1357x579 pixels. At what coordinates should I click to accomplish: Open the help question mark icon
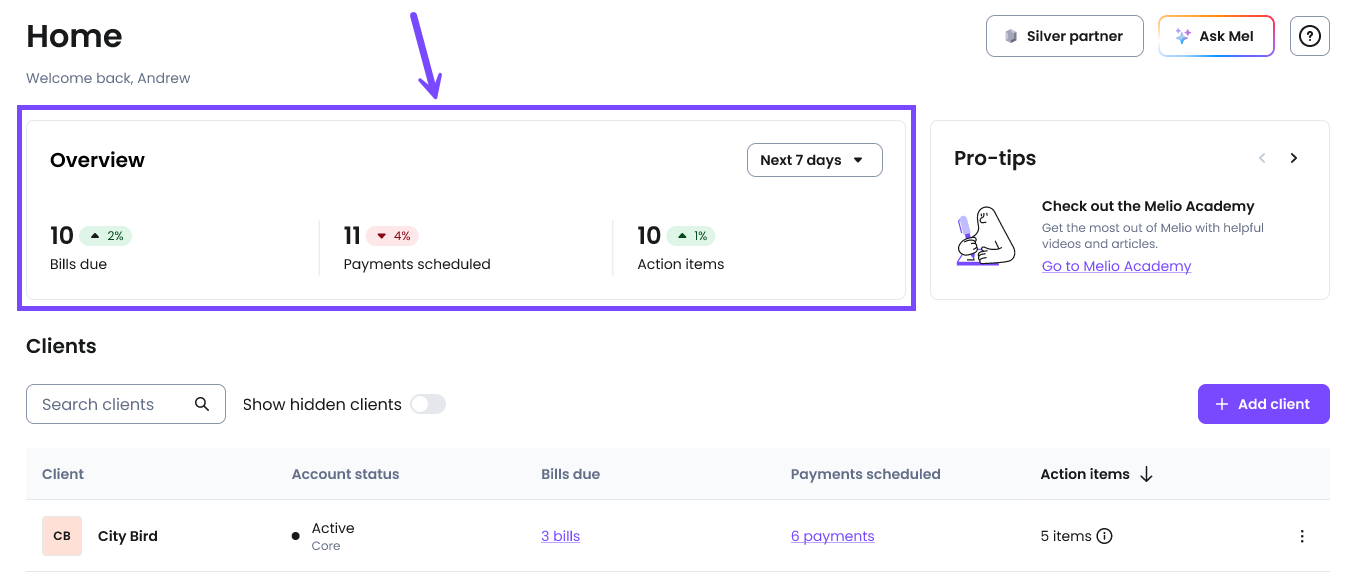click(x=1309, y=36)
